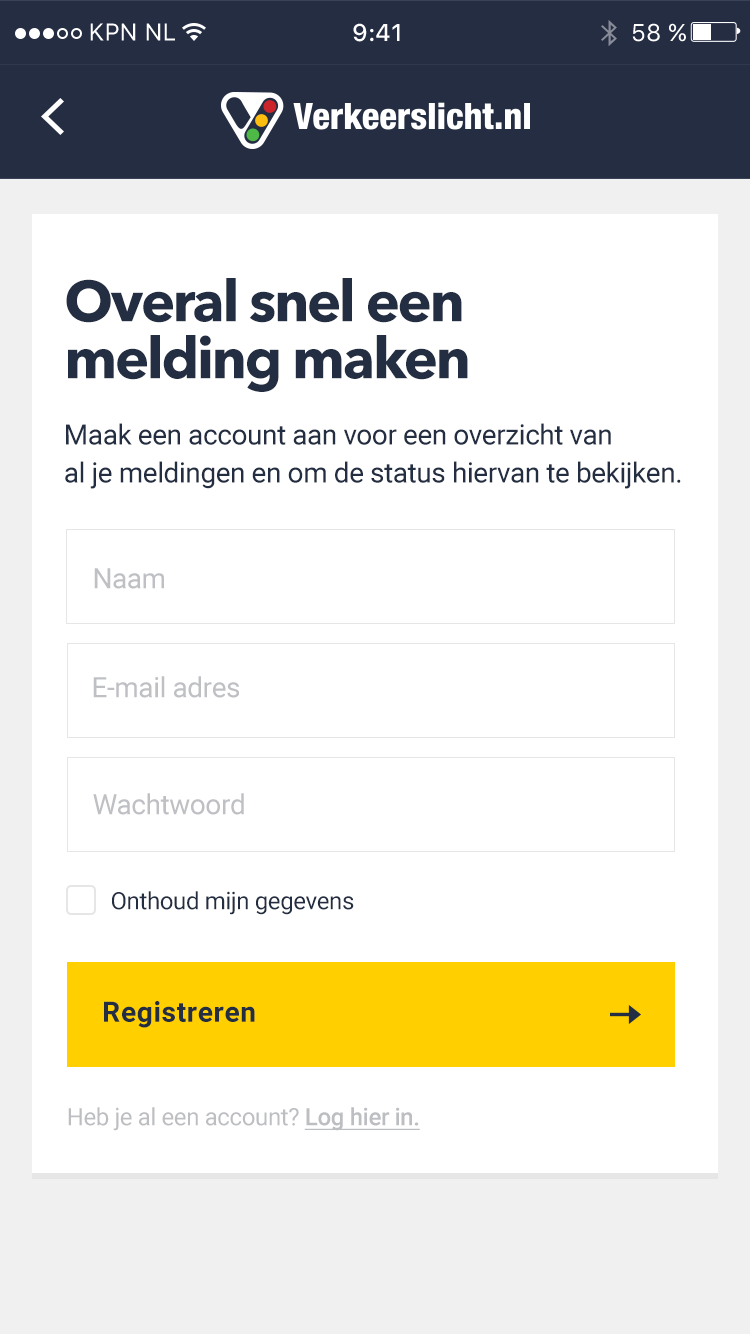Viewport: 750px width, 1334px height.
Task: Tap the battery indicator icon
Action: click(x=715, y=33)
